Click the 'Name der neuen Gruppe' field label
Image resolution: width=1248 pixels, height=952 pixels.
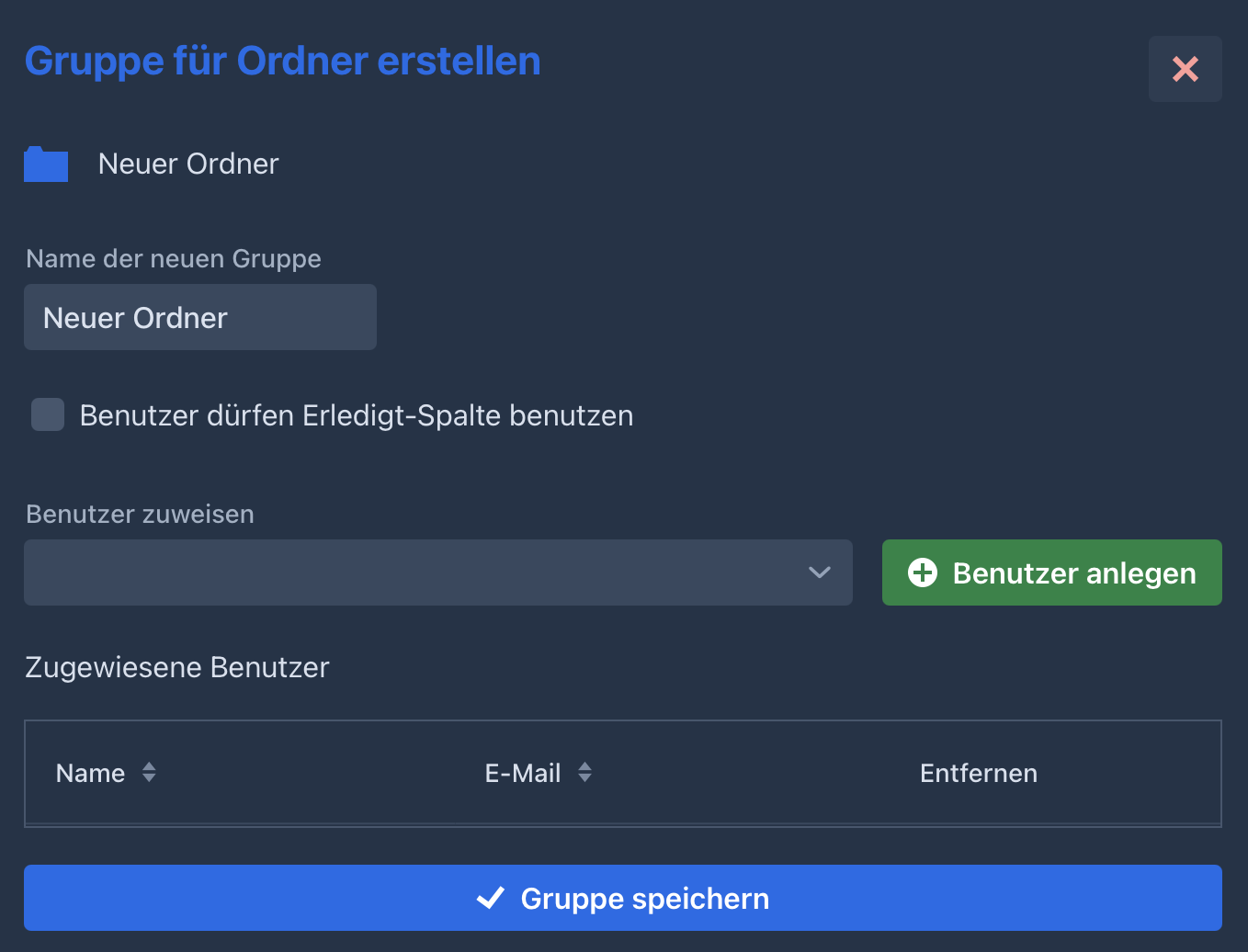(174, 259)
